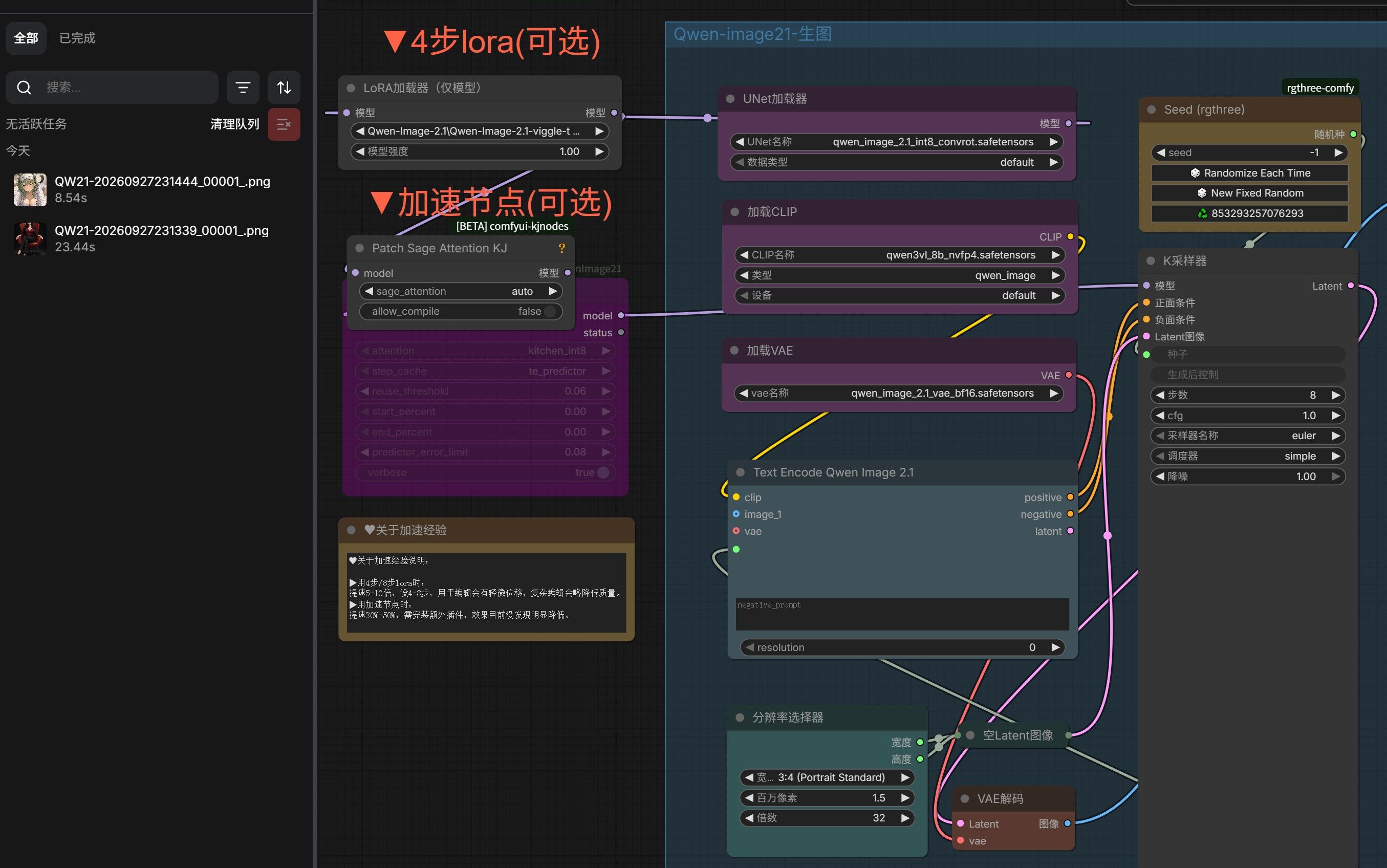Image resolution: width=1387 pixels, height=868 pixels.
Task: Click the 随机种 output socket on Seed node
Action: pyautogui.click(x=1353, y=134)
